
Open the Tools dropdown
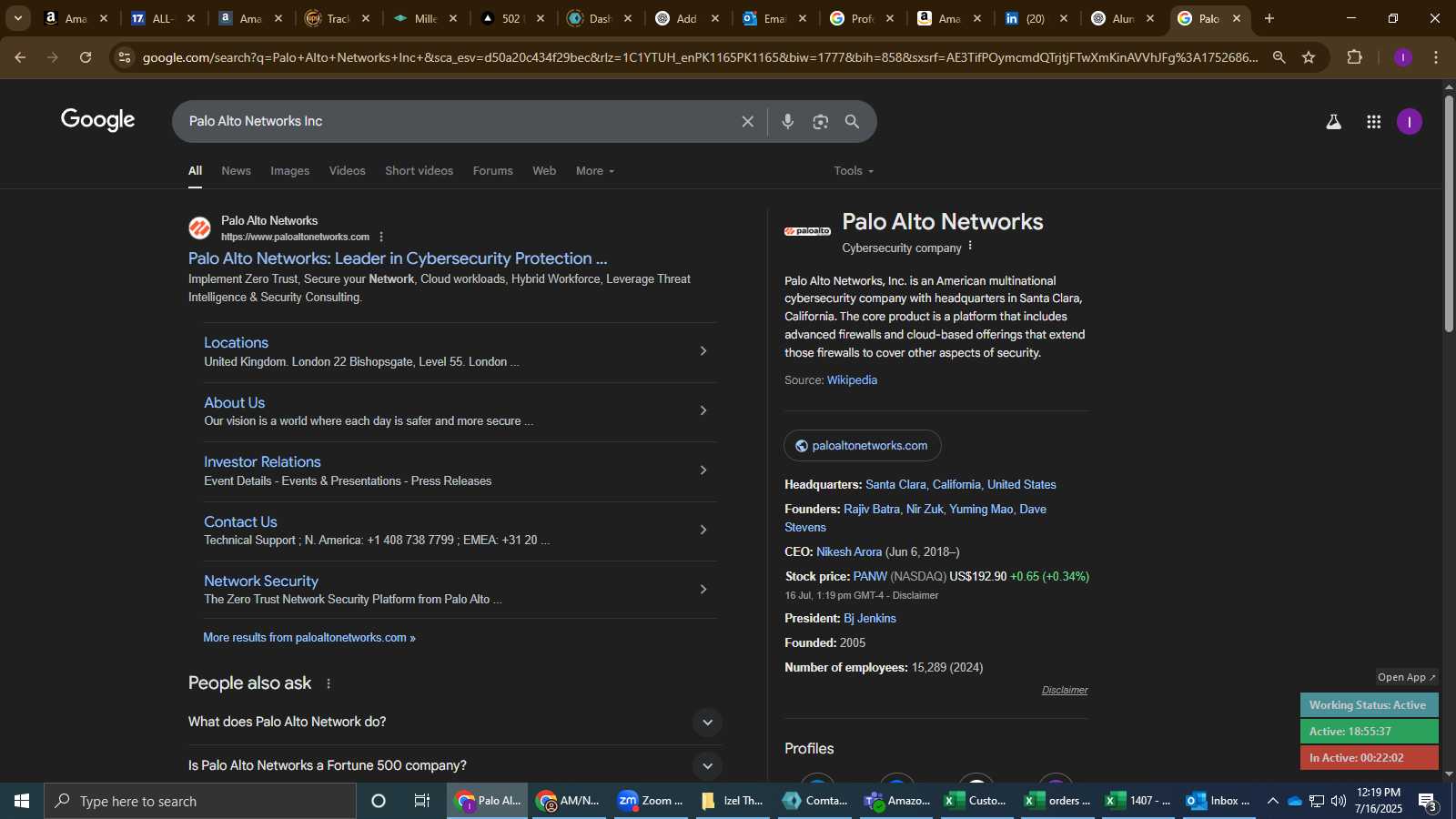[854, 171]
